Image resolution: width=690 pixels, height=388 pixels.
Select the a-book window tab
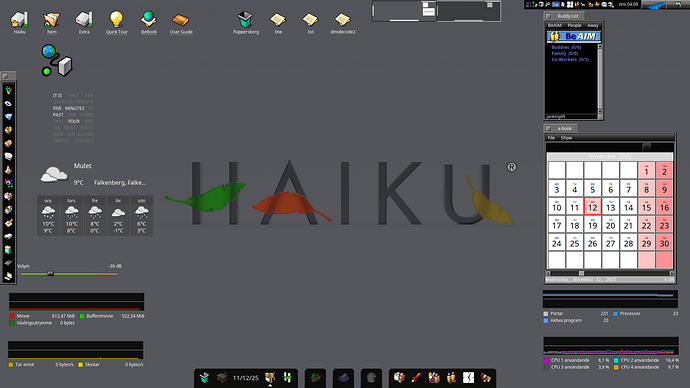561,128
